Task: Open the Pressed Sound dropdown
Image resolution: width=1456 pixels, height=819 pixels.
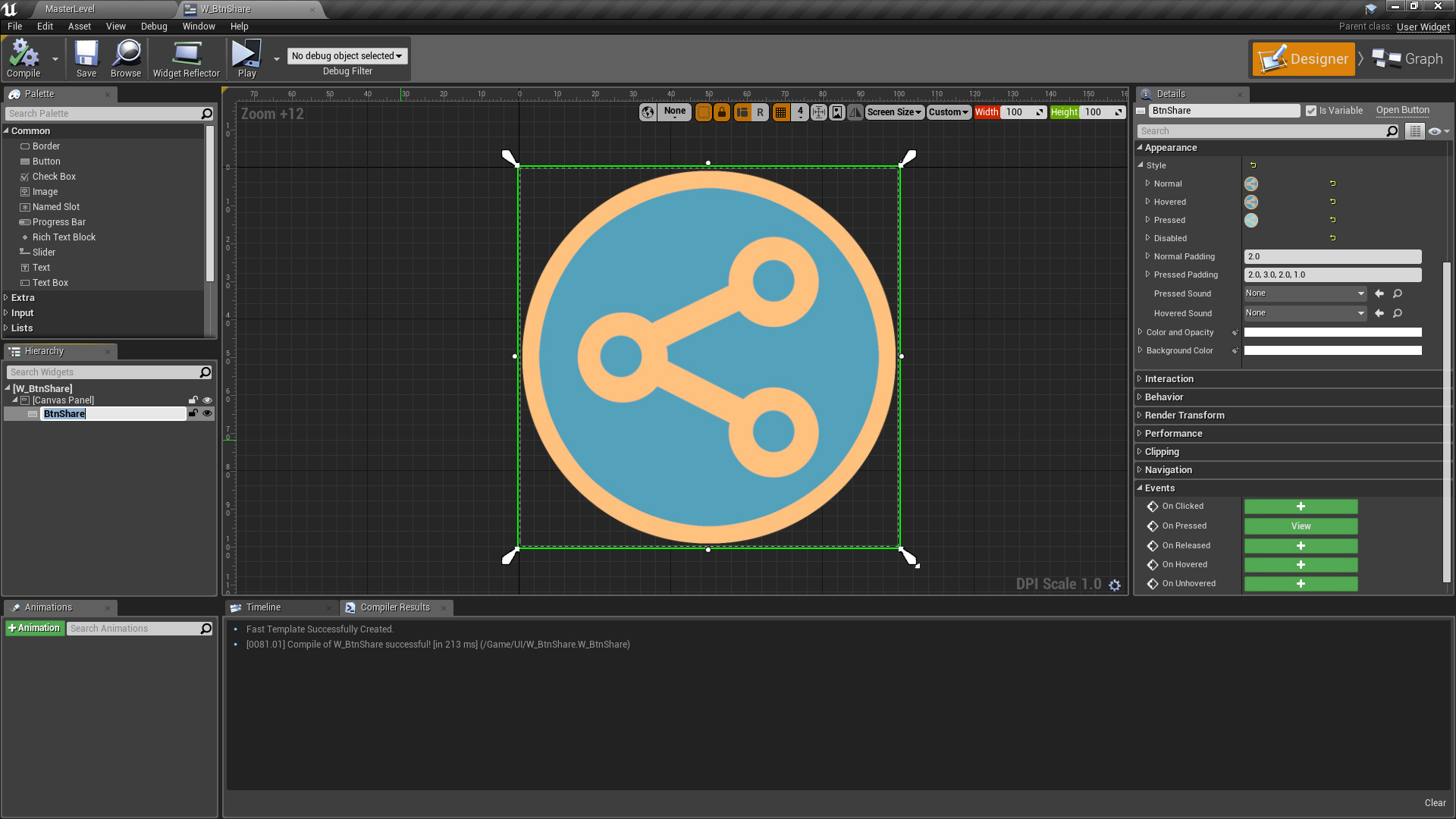Action: click(x=1304, y=293)
